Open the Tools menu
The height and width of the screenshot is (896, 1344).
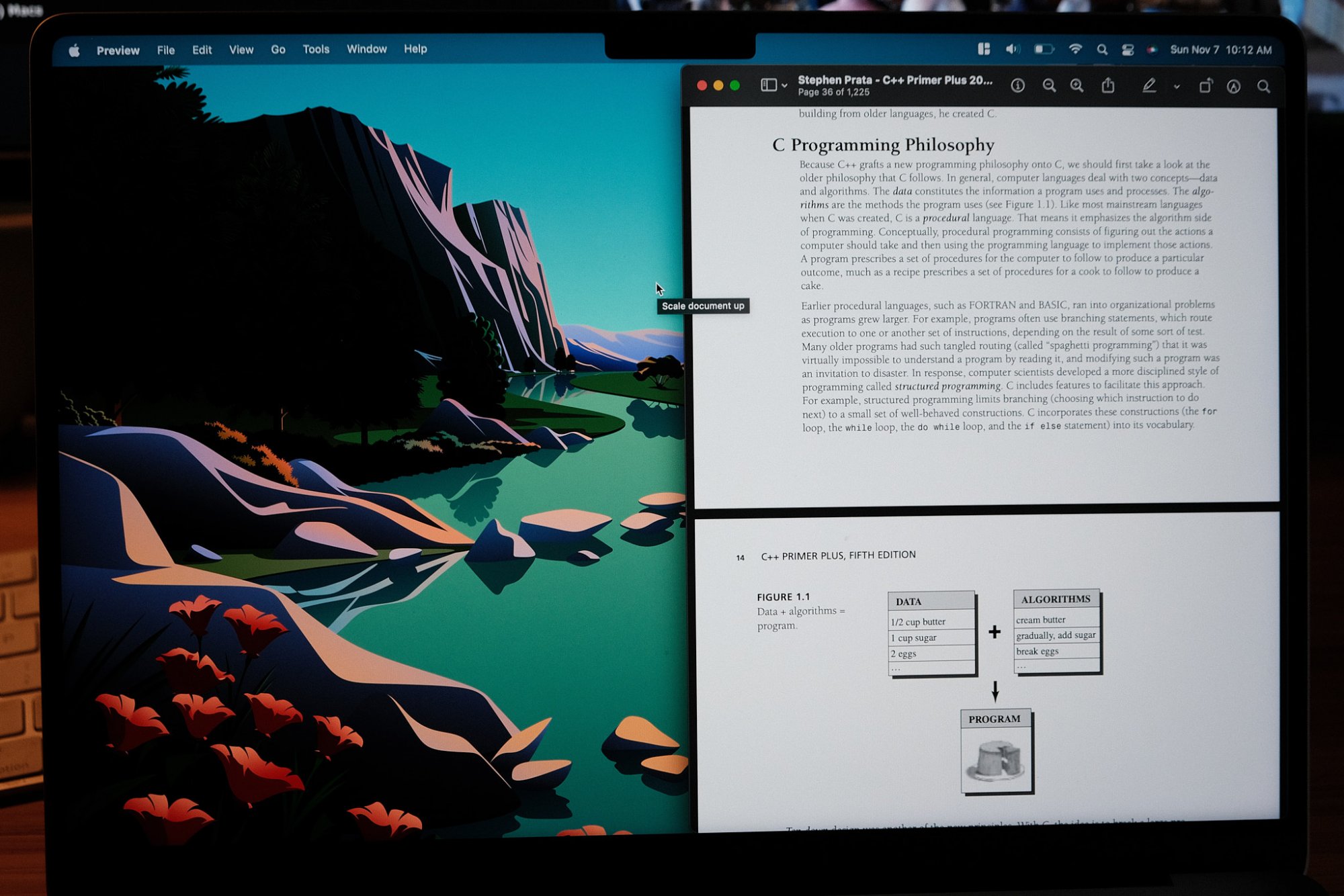tap(315, 49)
